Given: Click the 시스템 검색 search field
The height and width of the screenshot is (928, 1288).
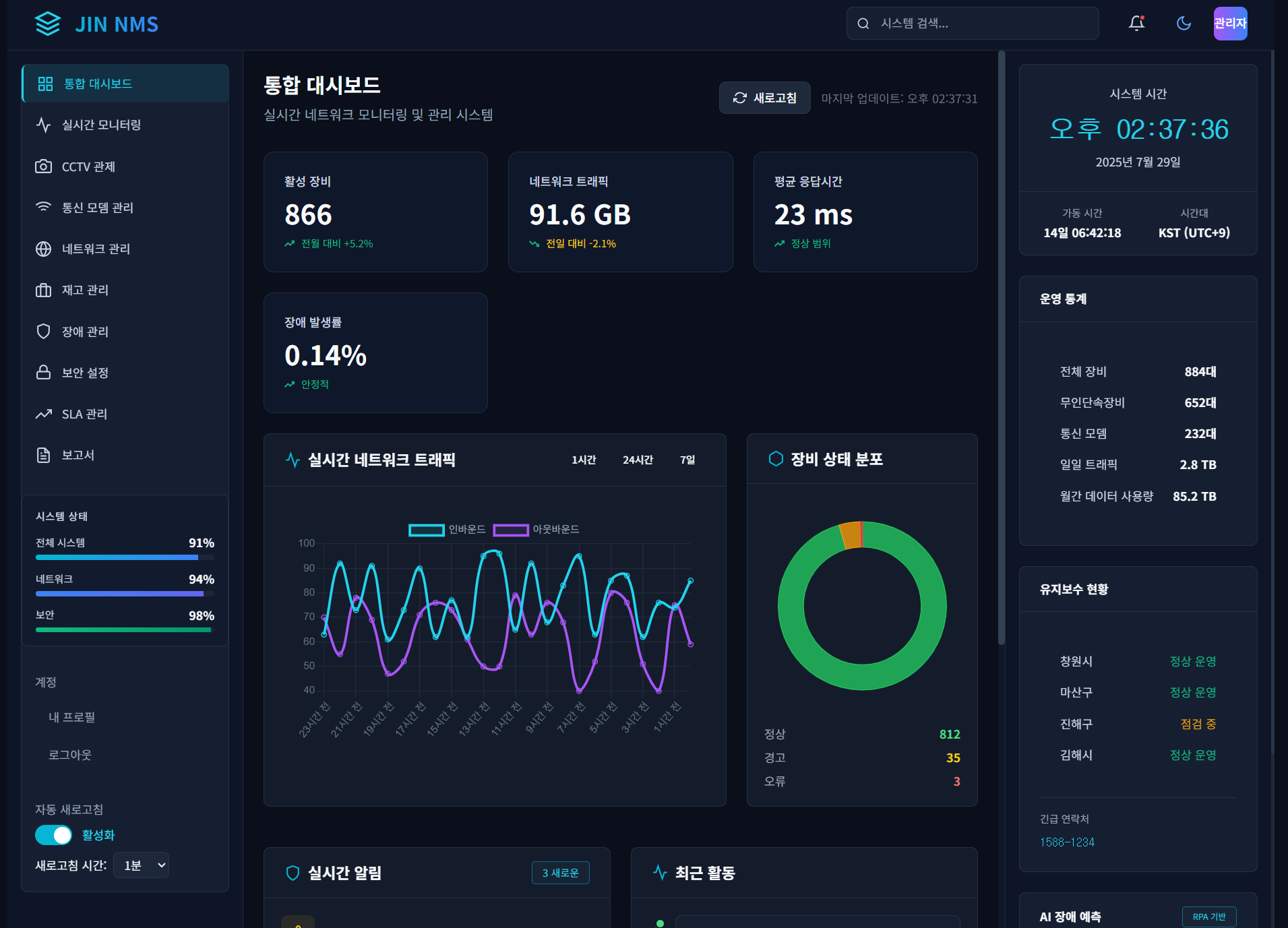Looking at the screenshot, I should point(972,23).
